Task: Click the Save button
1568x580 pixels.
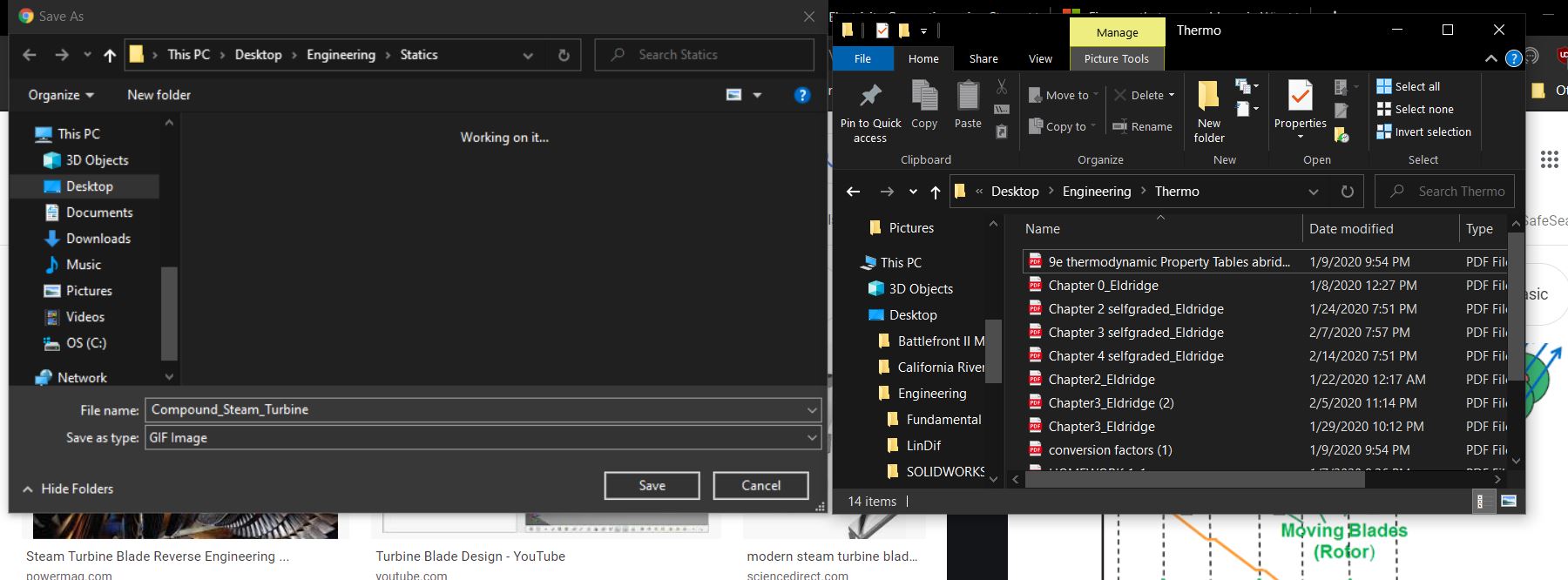Action: [652, 486]
